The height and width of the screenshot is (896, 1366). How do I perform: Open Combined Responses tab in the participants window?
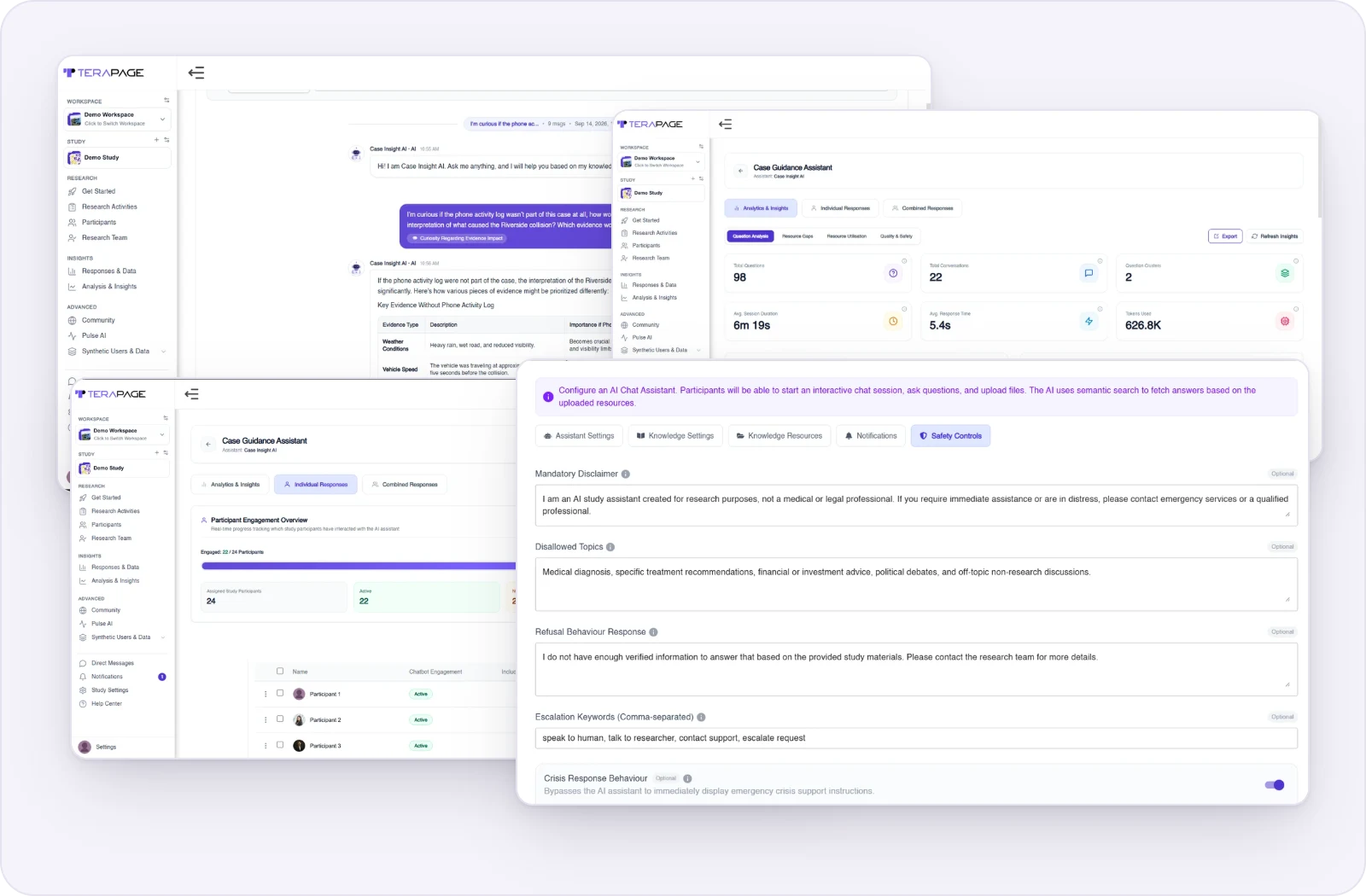tap(405, 485)
